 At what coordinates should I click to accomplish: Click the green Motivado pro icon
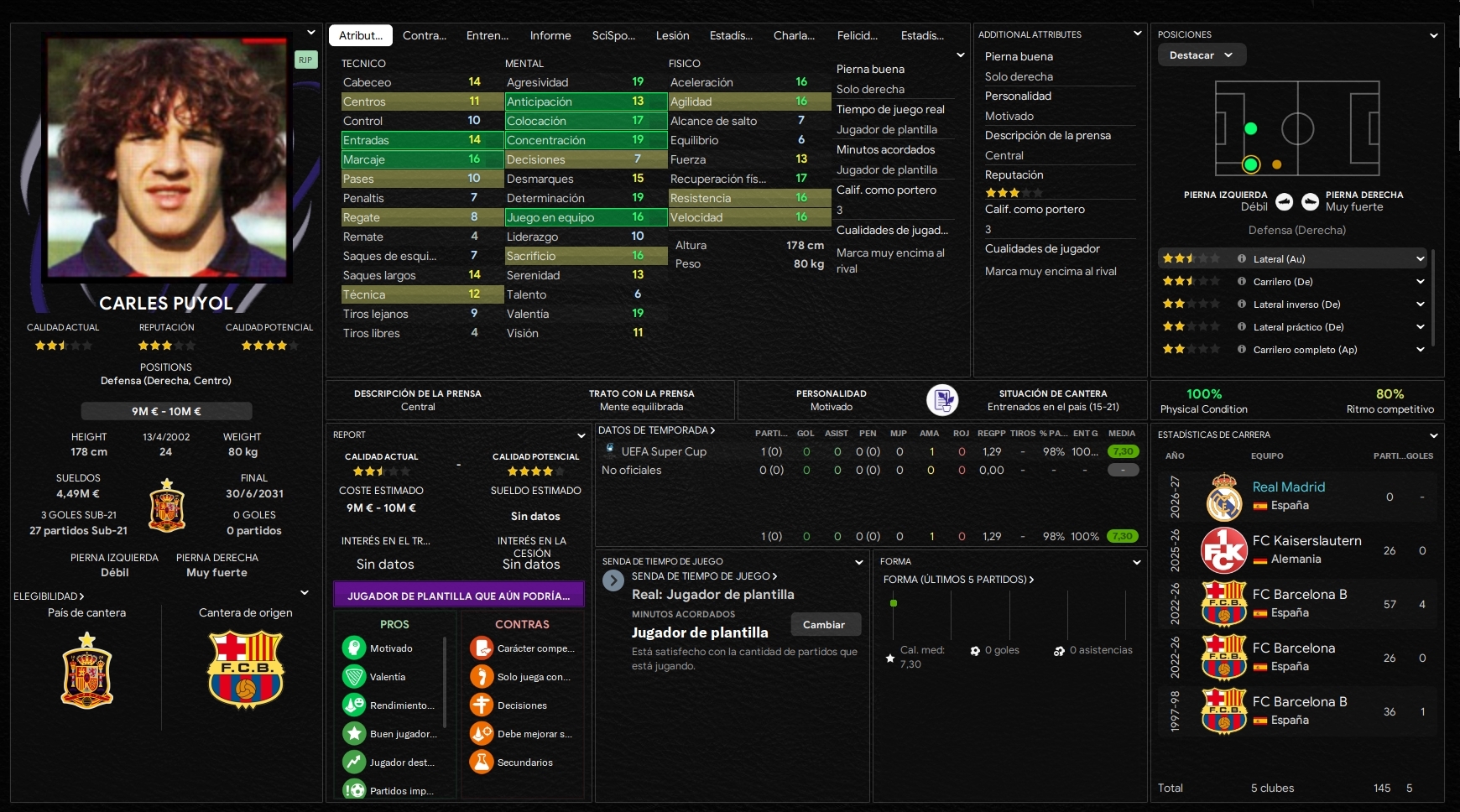pos(354,648)
